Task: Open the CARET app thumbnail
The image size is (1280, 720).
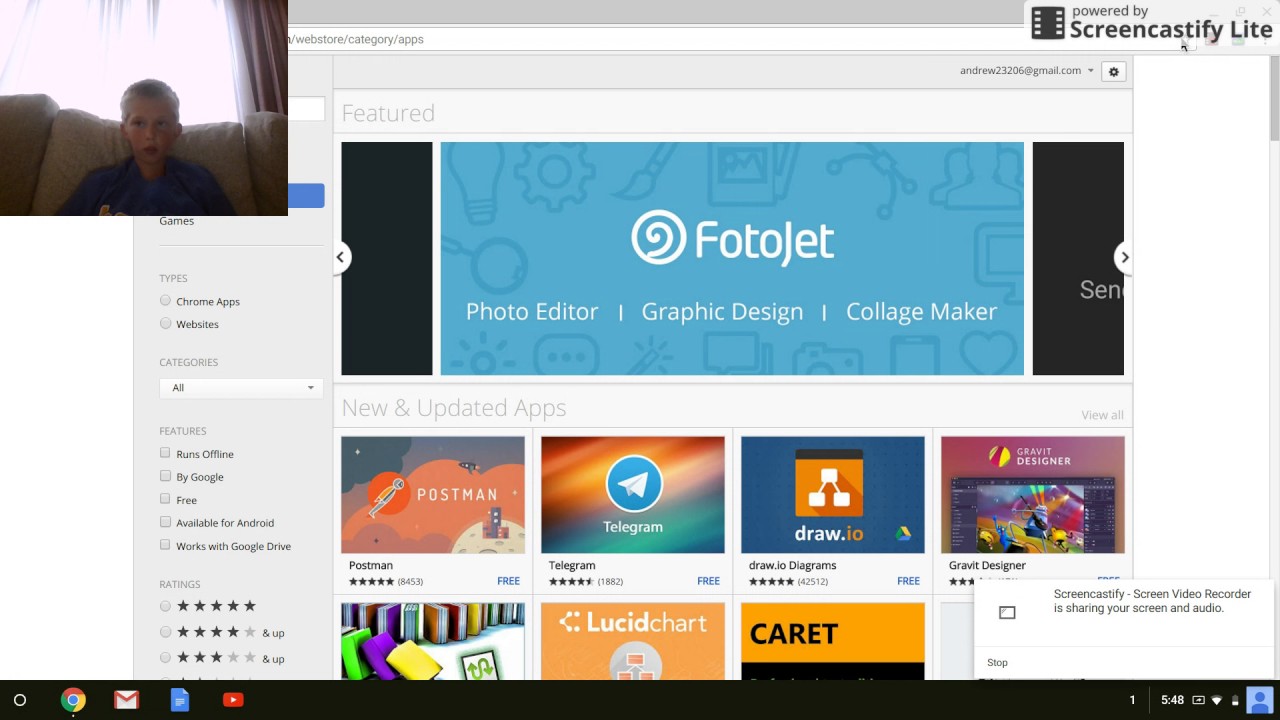Action: pos(833,641)
